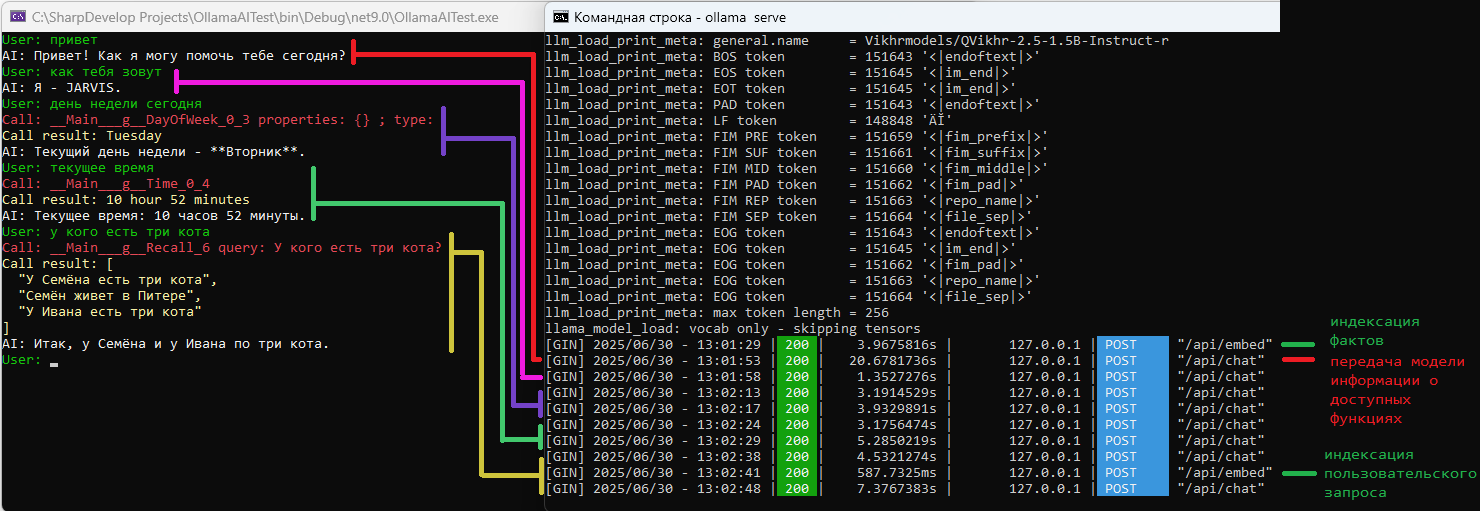
Task: Click "/api/embed" on the 13:02:41 log line
Action: [1223, 473]
